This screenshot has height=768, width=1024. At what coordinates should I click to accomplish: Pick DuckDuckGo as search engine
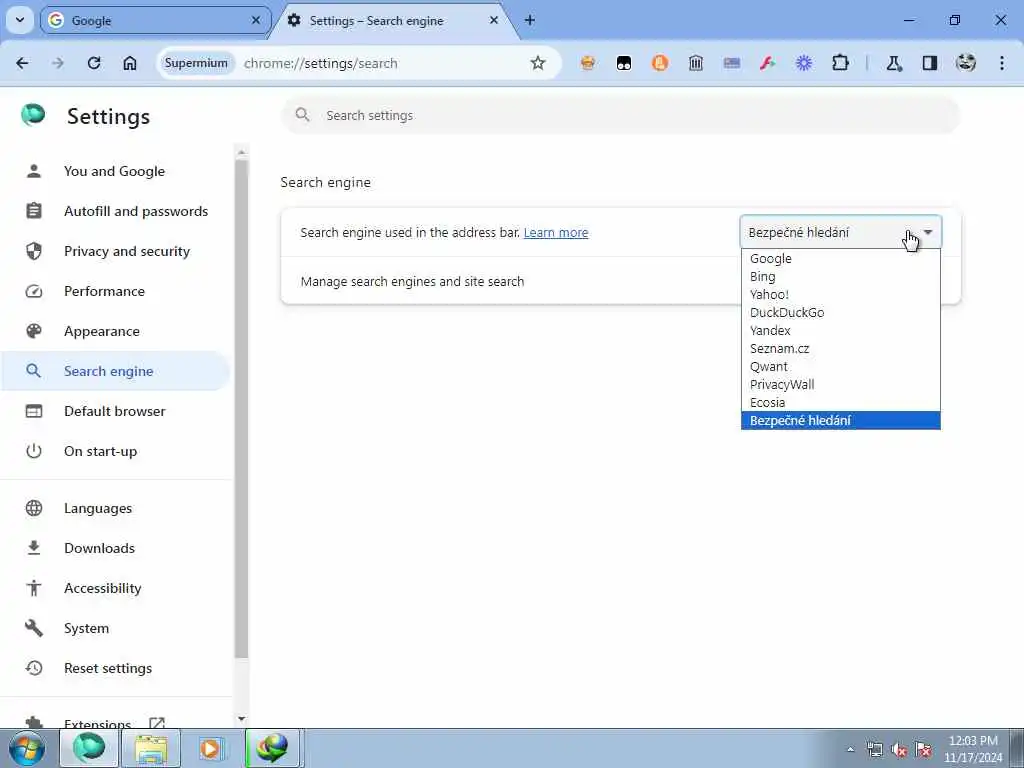[x=840, y=312]
